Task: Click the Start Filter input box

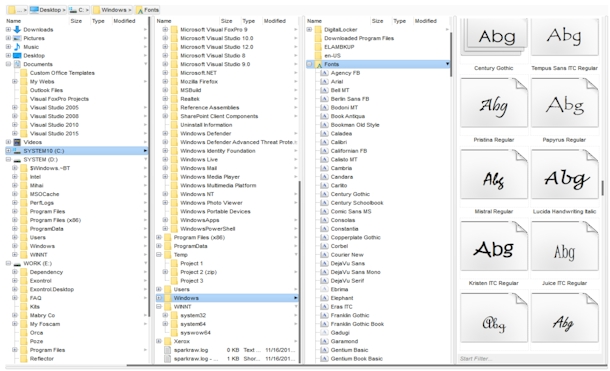Action: [529, 359]
